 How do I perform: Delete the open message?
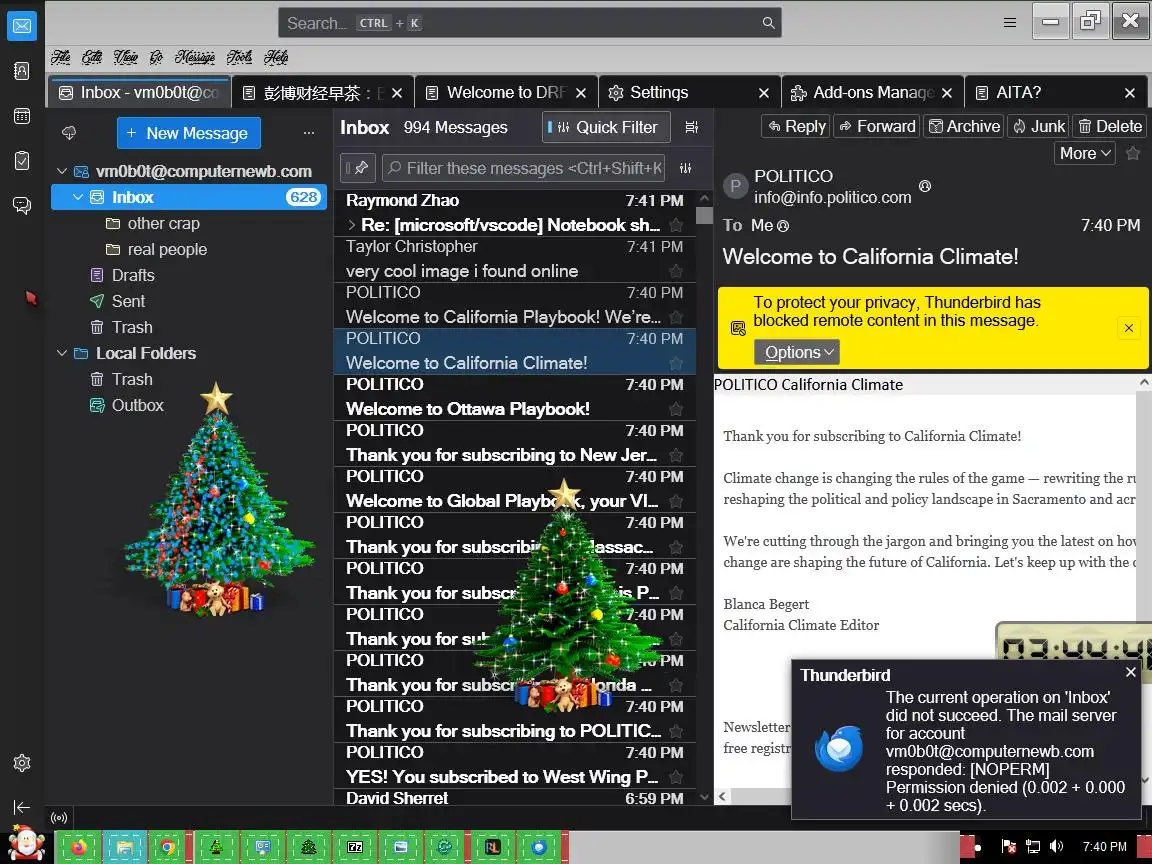point(1109,126)
